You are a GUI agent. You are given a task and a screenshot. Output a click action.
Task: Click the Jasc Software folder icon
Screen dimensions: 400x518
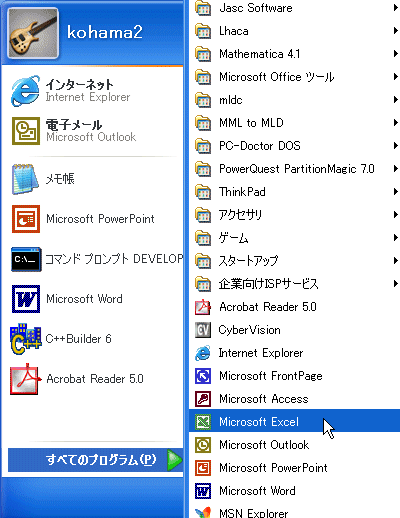[203, 8]
